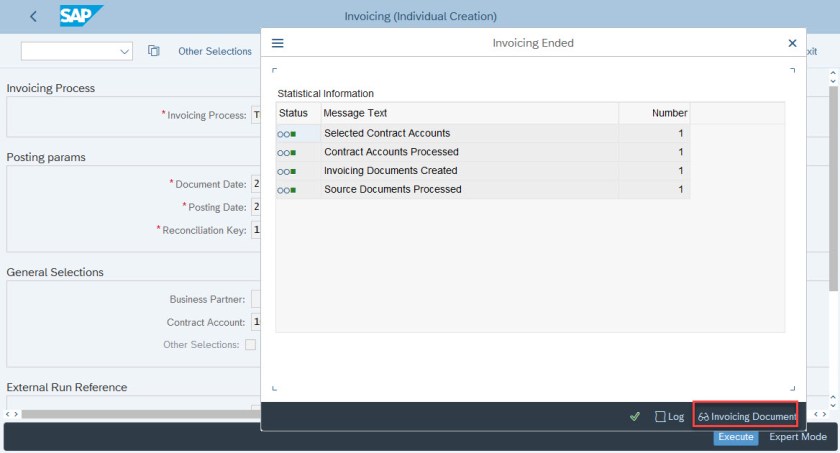The image size is (840, 453).
Task: Click the Number column header
Action: [x=669, y=113]
